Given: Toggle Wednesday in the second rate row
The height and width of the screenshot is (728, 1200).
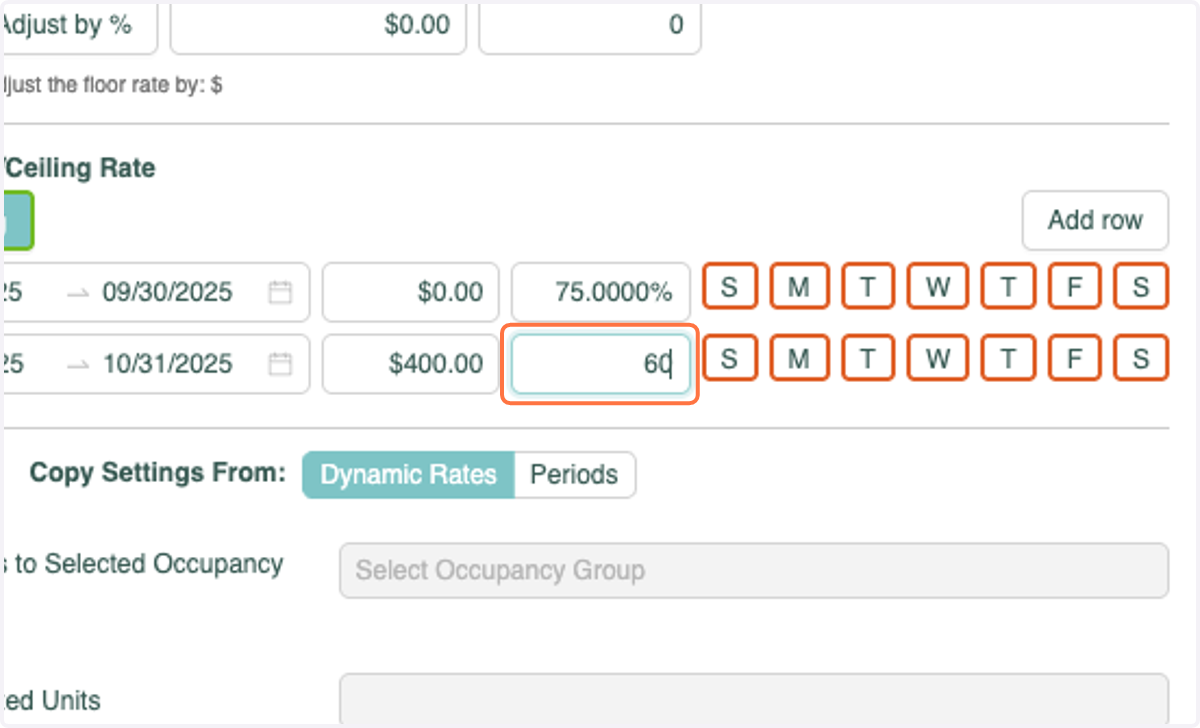Looking at the screenshot, I should click(x=937, y=357).
